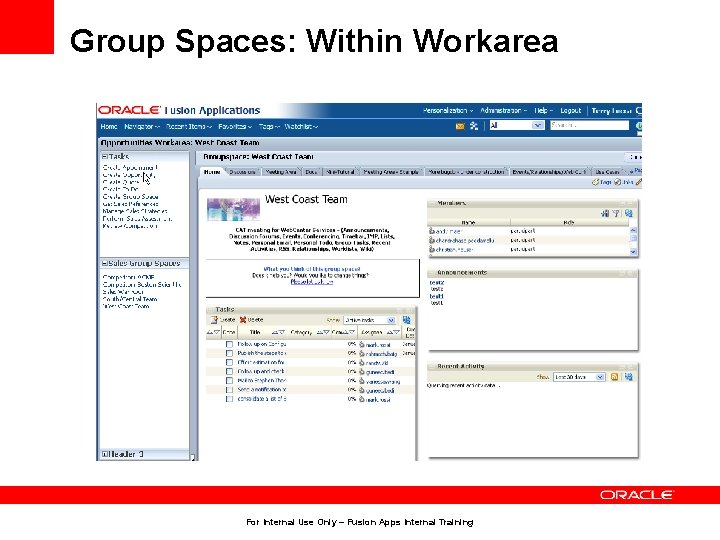
Task: Open the search scope 'All' dropdown
Action: tap(537, 125)
